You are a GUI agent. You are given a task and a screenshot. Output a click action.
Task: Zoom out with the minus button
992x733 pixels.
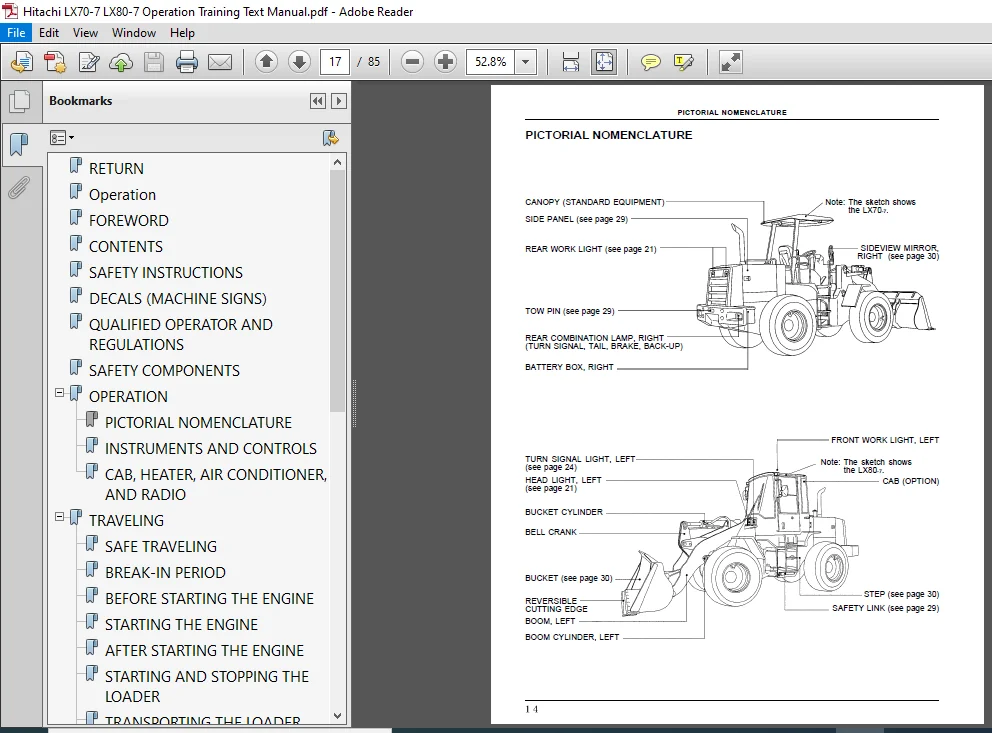click(412, 61)
